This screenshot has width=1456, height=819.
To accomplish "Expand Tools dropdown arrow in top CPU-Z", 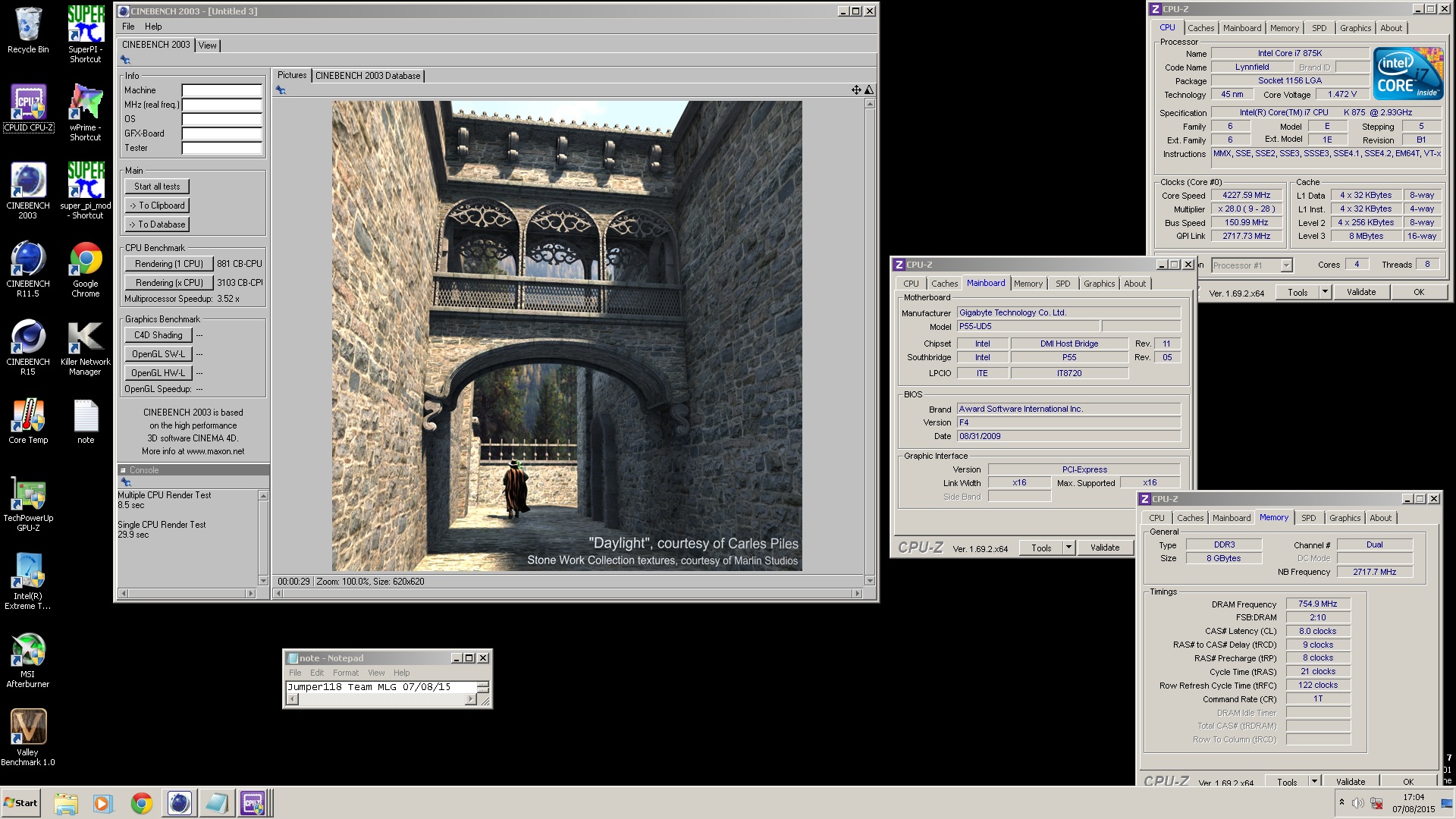I will coord(1325,292).
